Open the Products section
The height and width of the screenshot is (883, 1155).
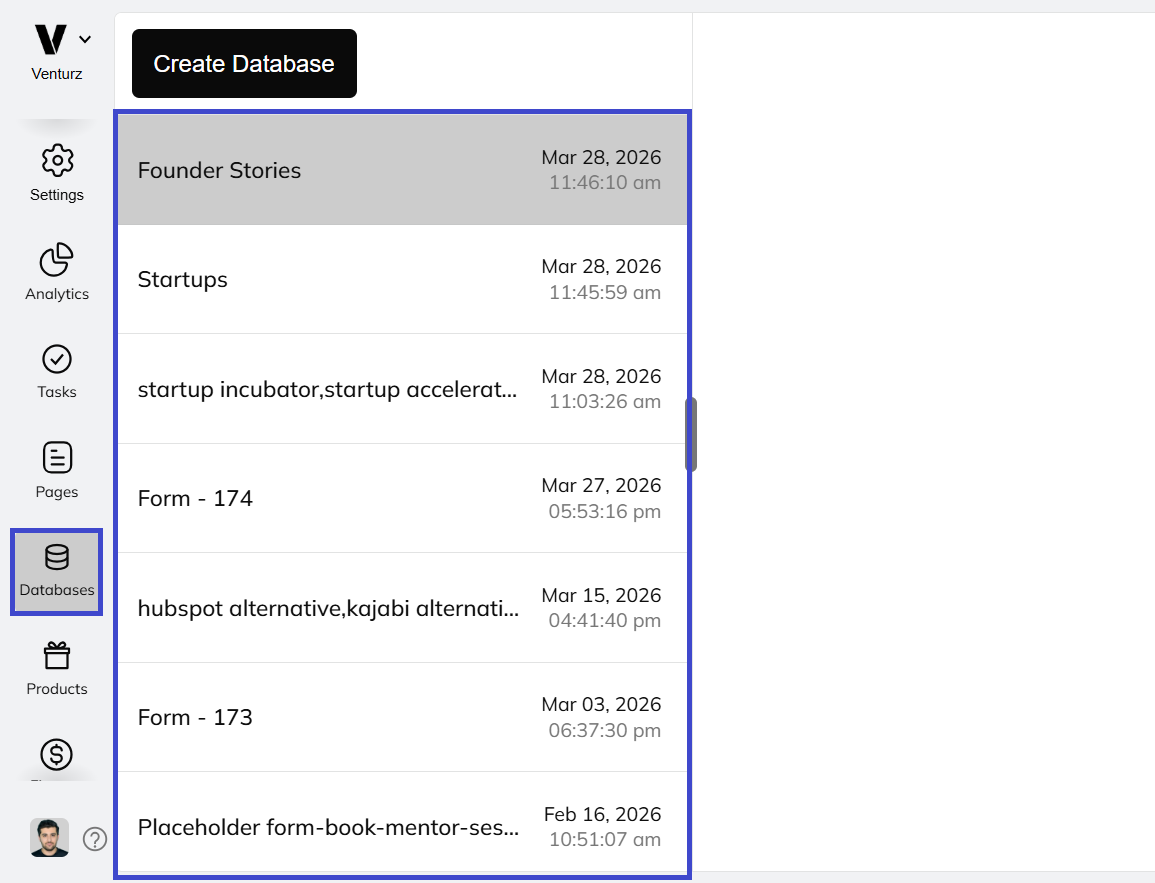(57, 665)
